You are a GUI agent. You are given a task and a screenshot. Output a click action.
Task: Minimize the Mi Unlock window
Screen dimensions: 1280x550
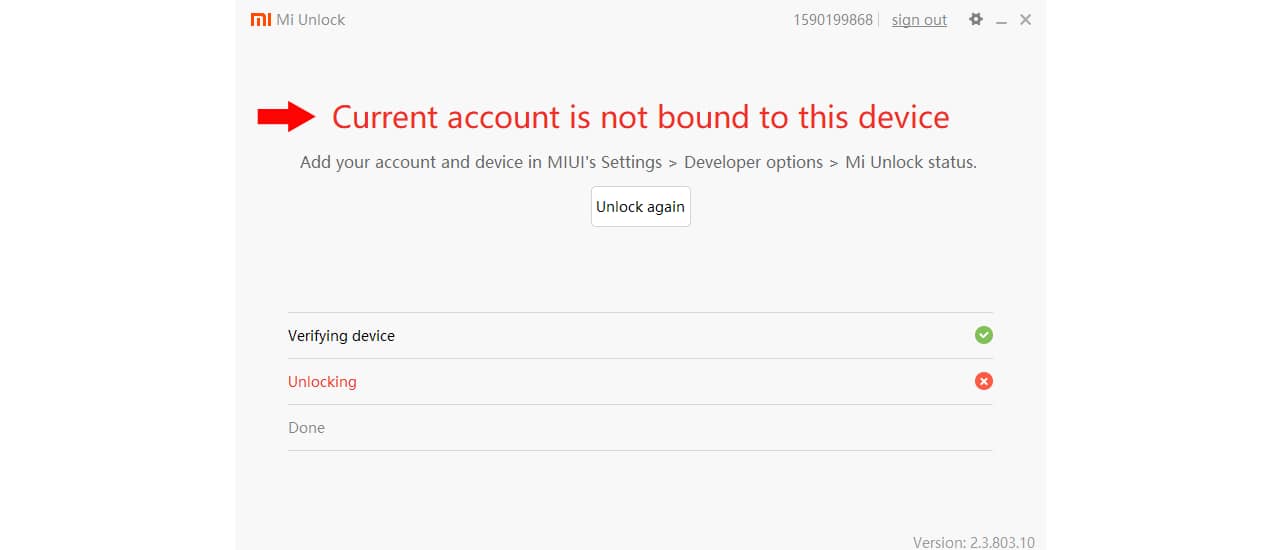(1001, 21)
